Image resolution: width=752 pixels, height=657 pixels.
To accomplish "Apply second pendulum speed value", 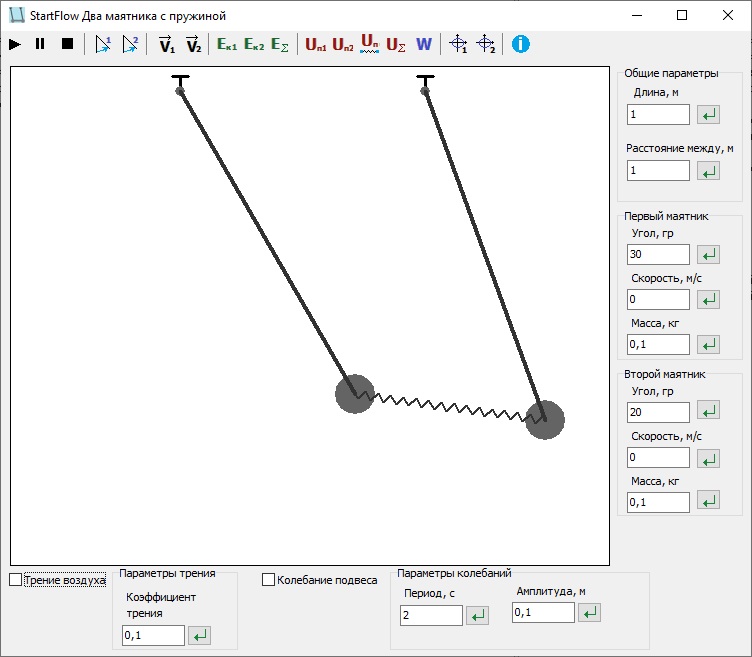I will (708, 459).
